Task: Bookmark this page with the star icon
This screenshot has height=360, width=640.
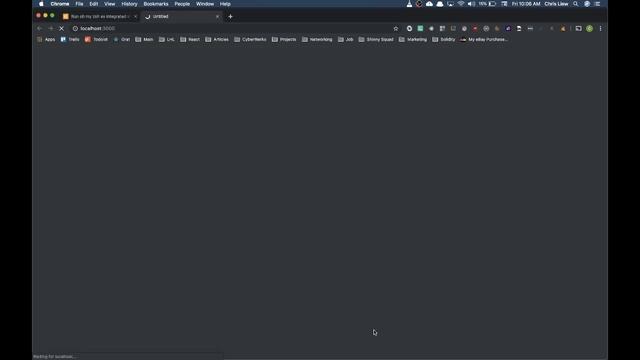Action: (x=396, y=29)
